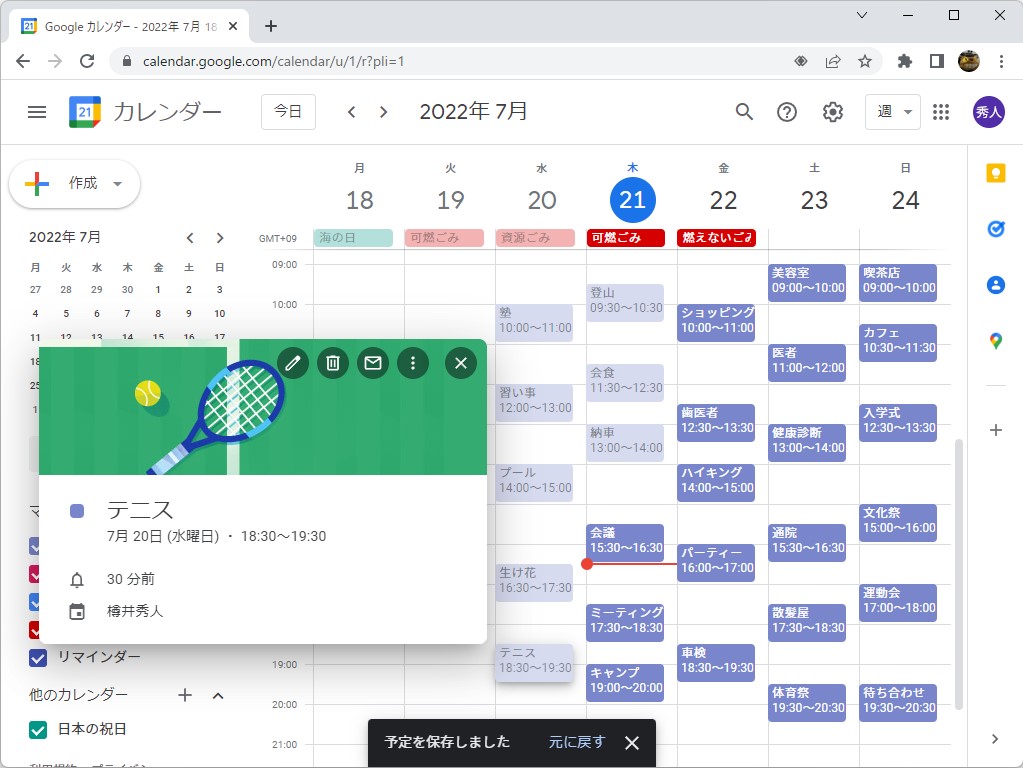
Task: Click the purple color swatch in the event popup
Action: click(77, 511)
